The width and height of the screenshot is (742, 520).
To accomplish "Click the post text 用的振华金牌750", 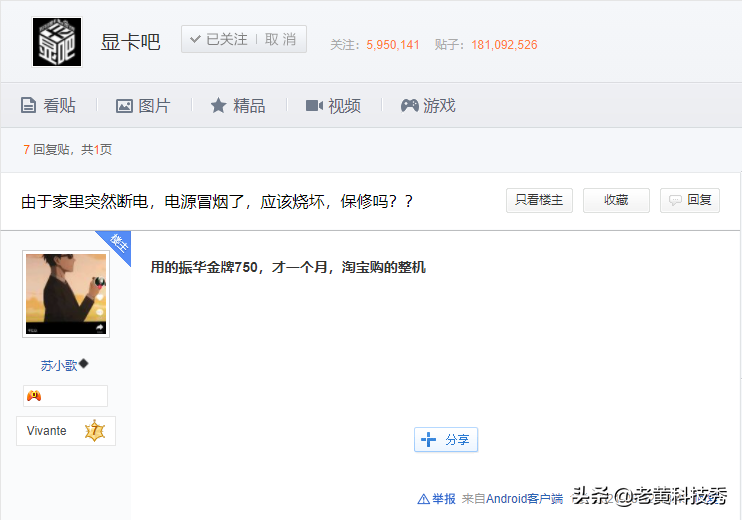I will 288,267.
